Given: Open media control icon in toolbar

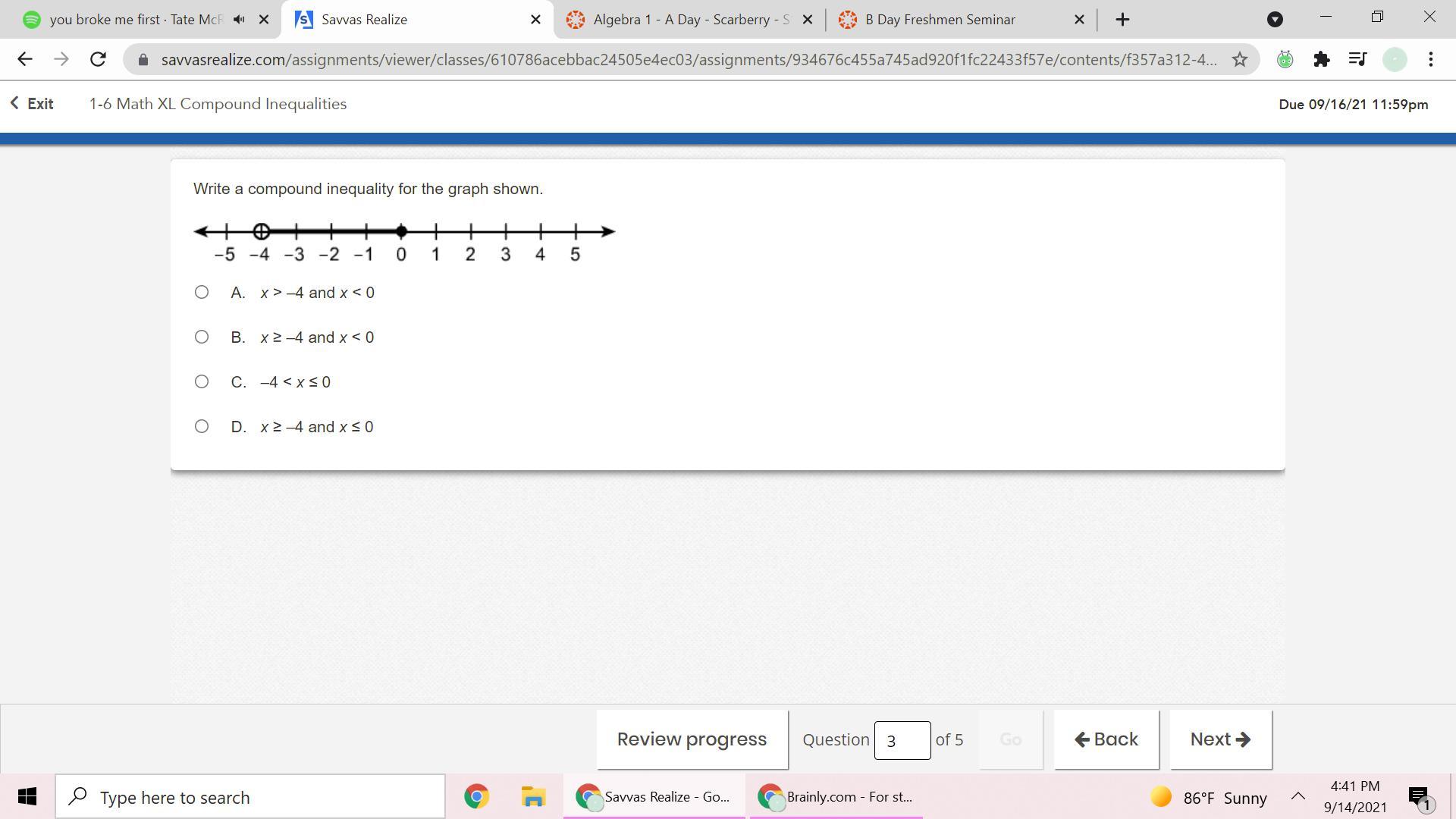Looking at the screenshot, I should [1357, 59].
